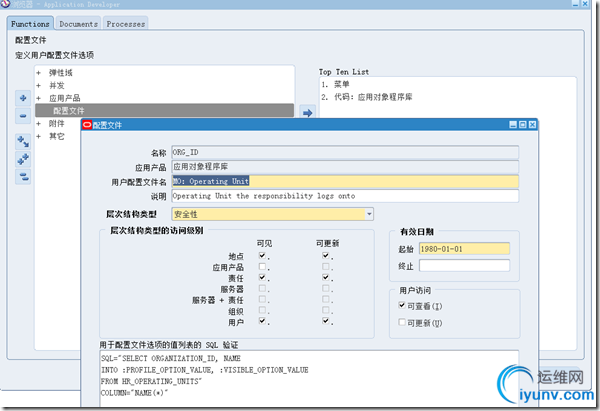Expand the 弹性域 tree node
The image size is (600, 411).
point(38,73)
